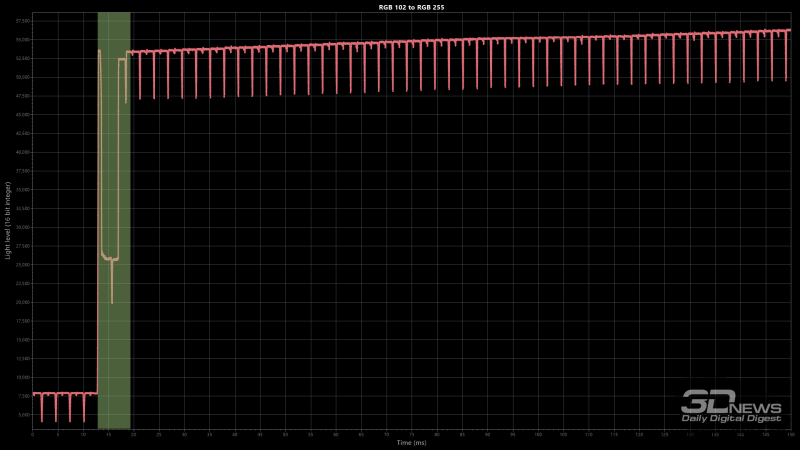
Task: Click the 57,500 y-axis tick label
Action: pos(24,20)
